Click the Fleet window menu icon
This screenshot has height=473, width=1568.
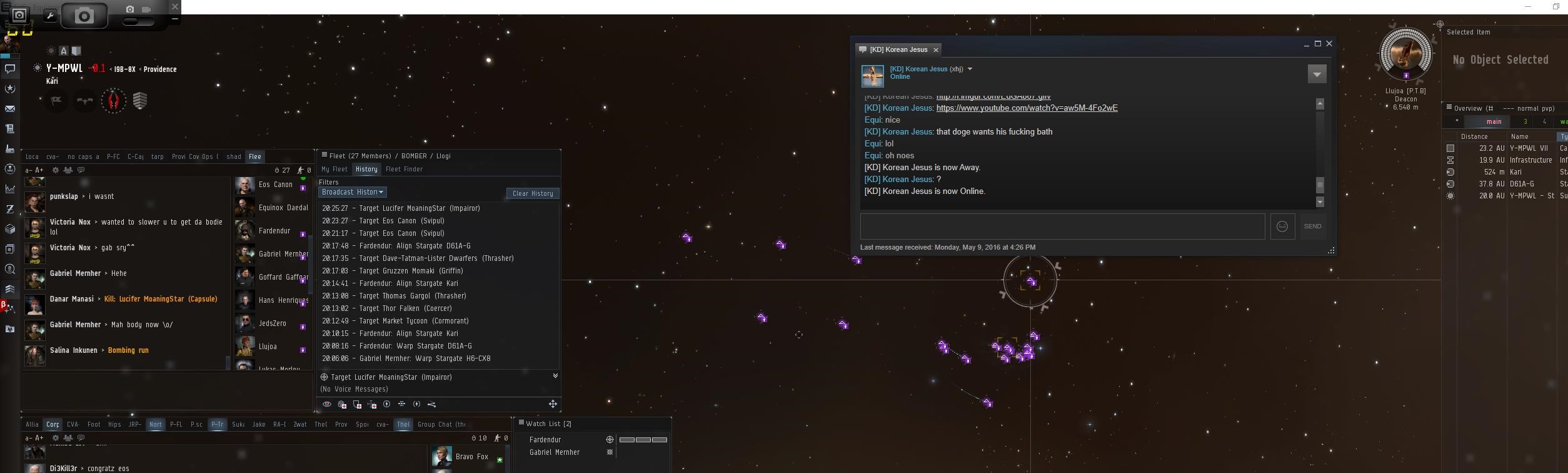tap(324, 155)
